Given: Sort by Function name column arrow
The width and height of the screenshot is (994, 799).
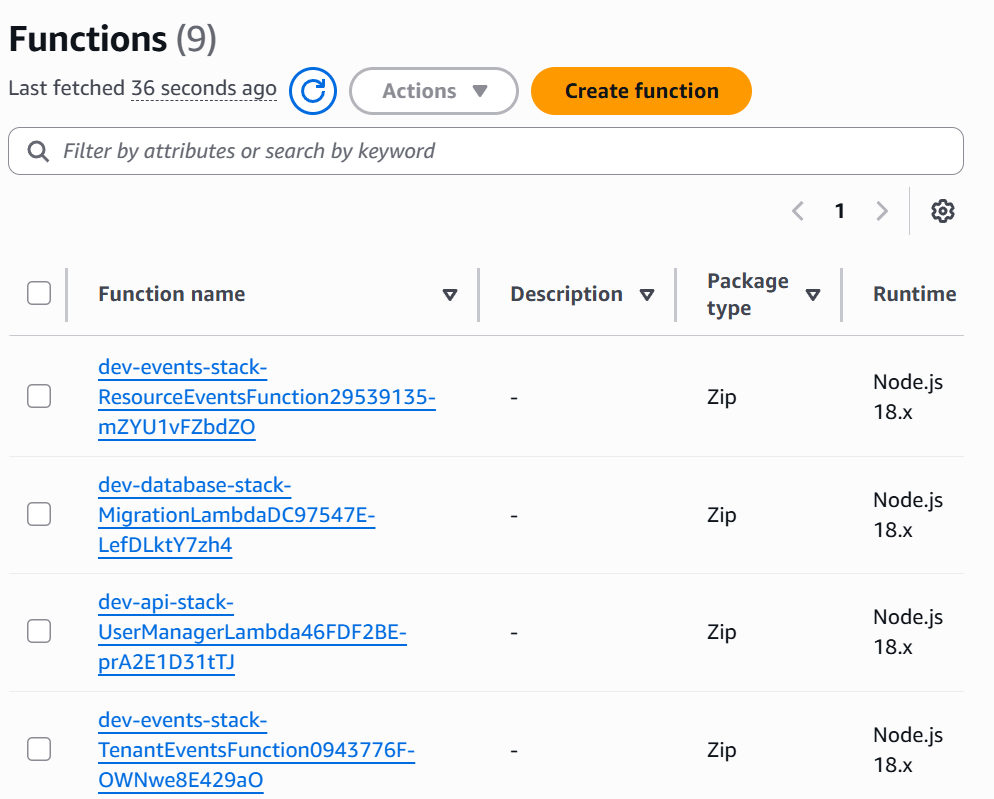Looking at the screenshot, I should pyautogui.click(x=450, y=295).
